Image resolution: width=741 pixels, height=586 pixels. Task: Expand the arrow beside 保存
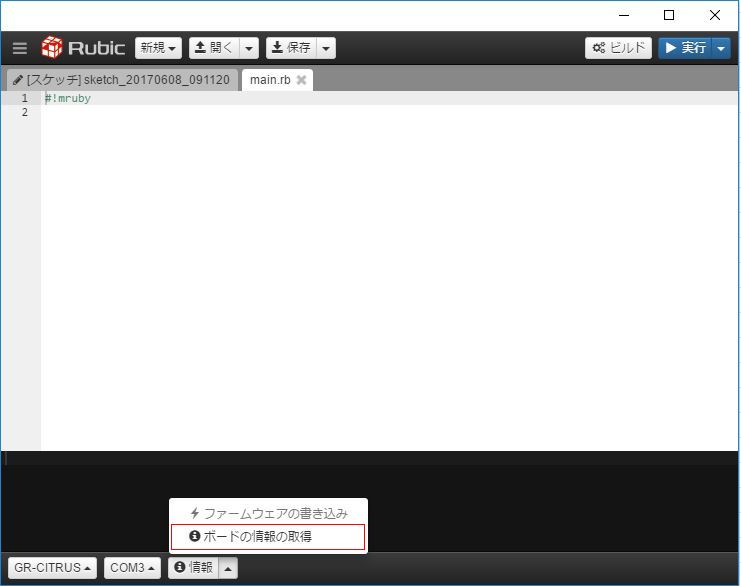326,48
